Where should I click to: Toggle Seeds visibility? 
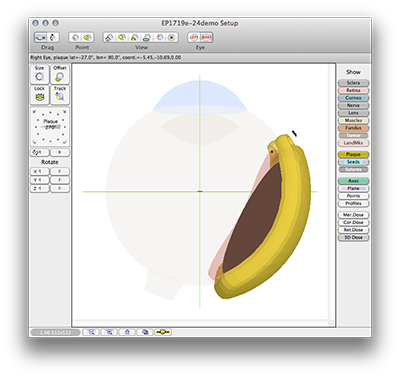pyautogui.click(x=353, y=162)
